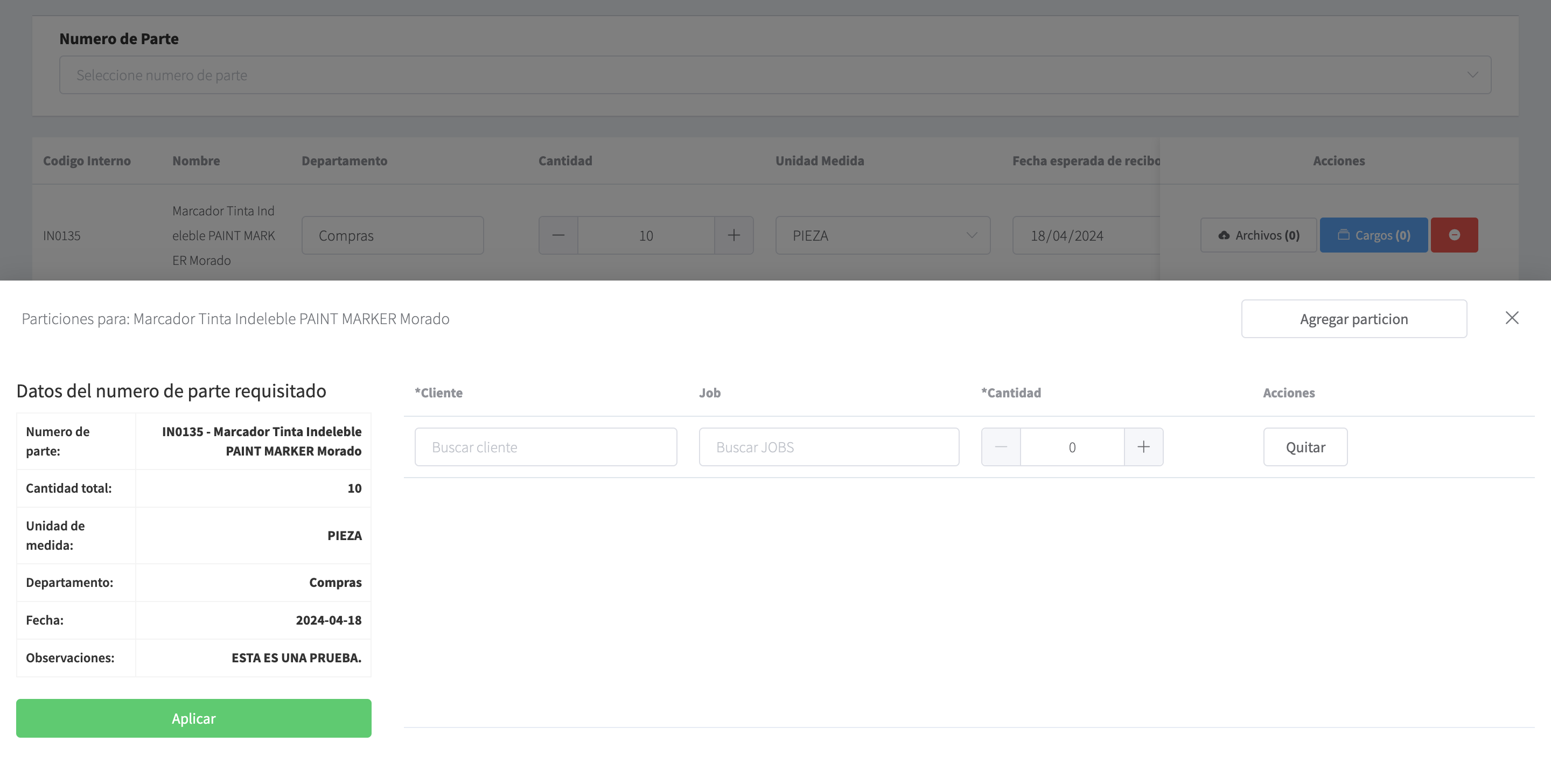Viewport: 1551px width, 784px height.
Task: Expand the PIEZA unit of measure dropdown
Action: 882,235
